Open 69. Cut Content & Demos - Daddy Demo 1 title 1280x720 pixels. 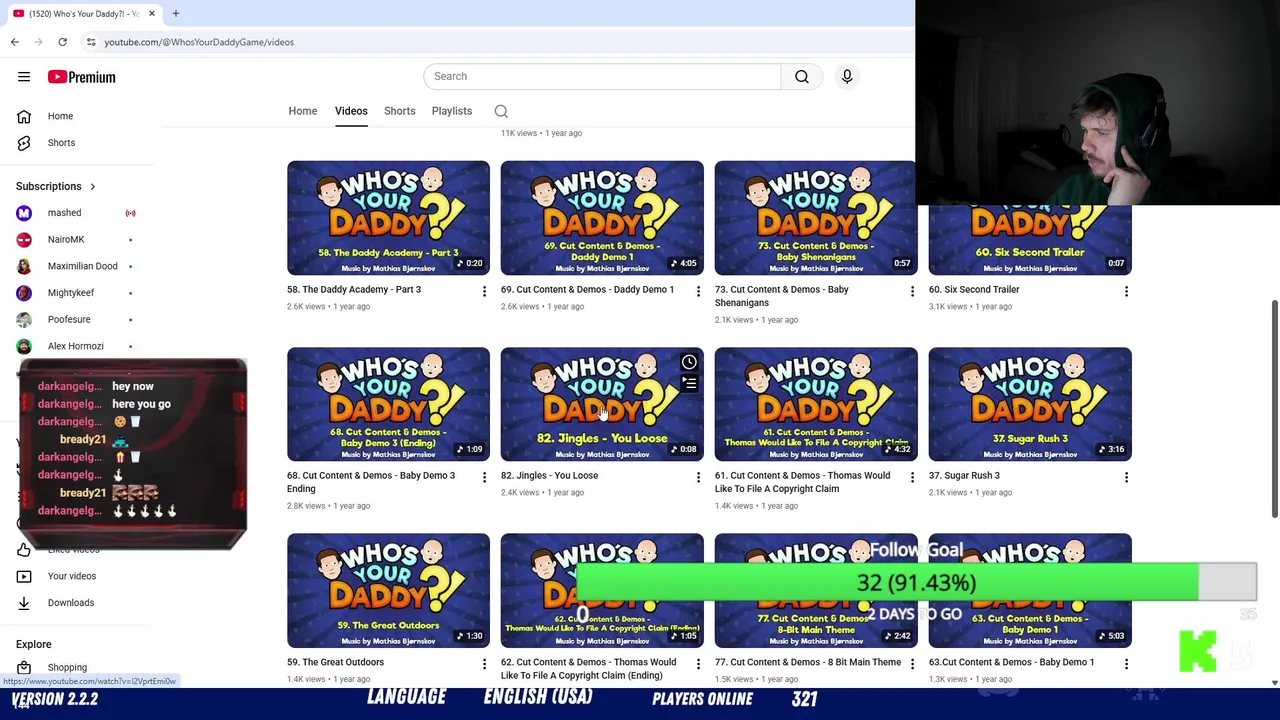point(587,289)
